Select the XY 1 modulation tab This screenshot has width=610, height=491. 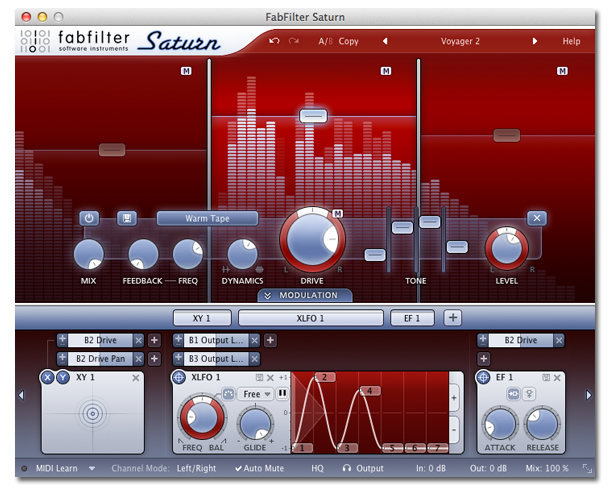[202, 318]
